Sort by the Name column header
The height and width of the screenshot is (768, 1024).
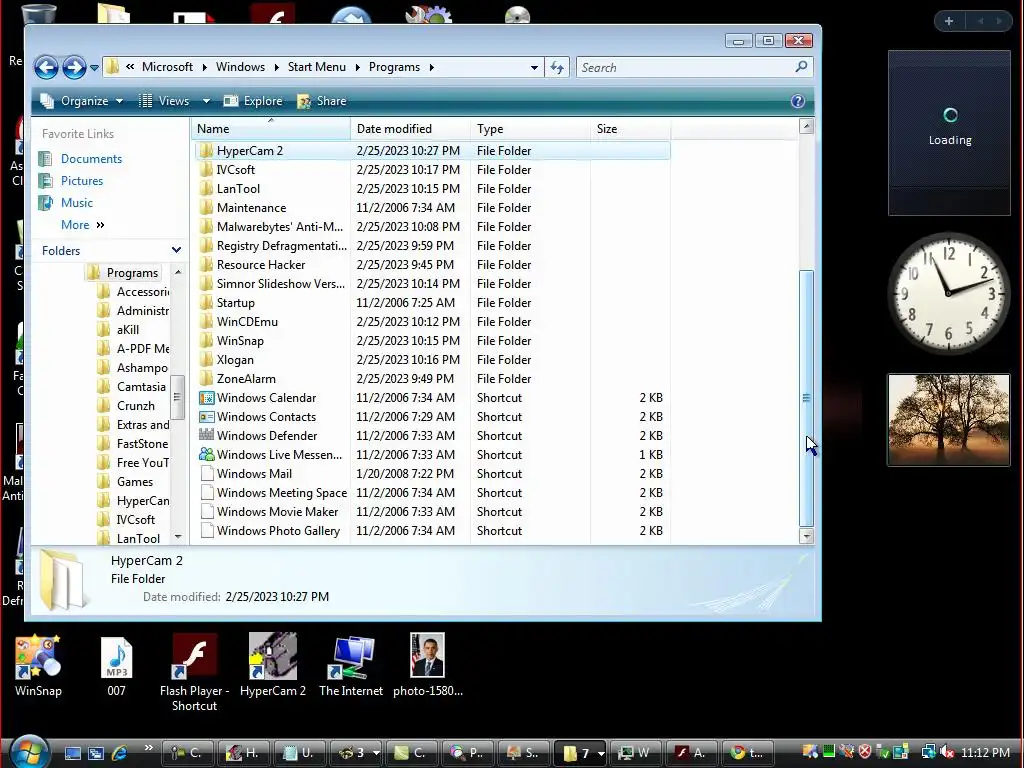coord(271,129)
